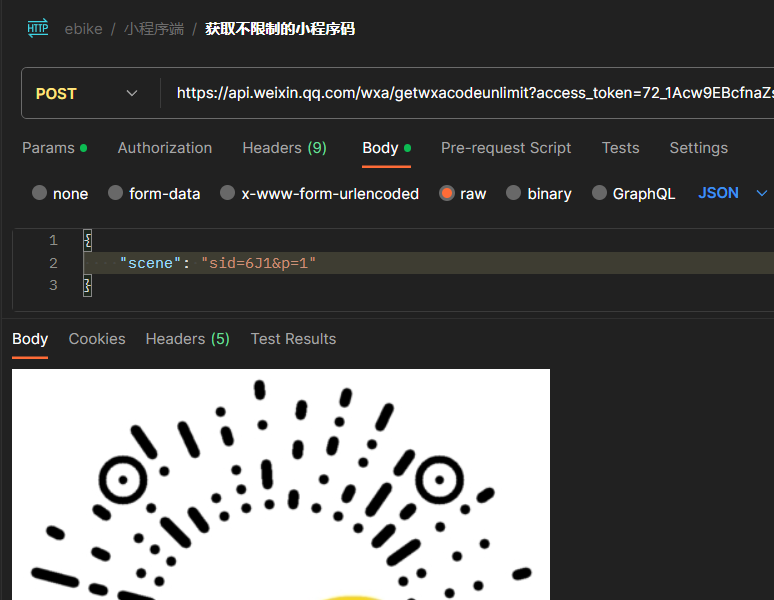The height and width of the screenshot is (600, 774).
Task: Show the Test Results tab
Action: (293, 339)
